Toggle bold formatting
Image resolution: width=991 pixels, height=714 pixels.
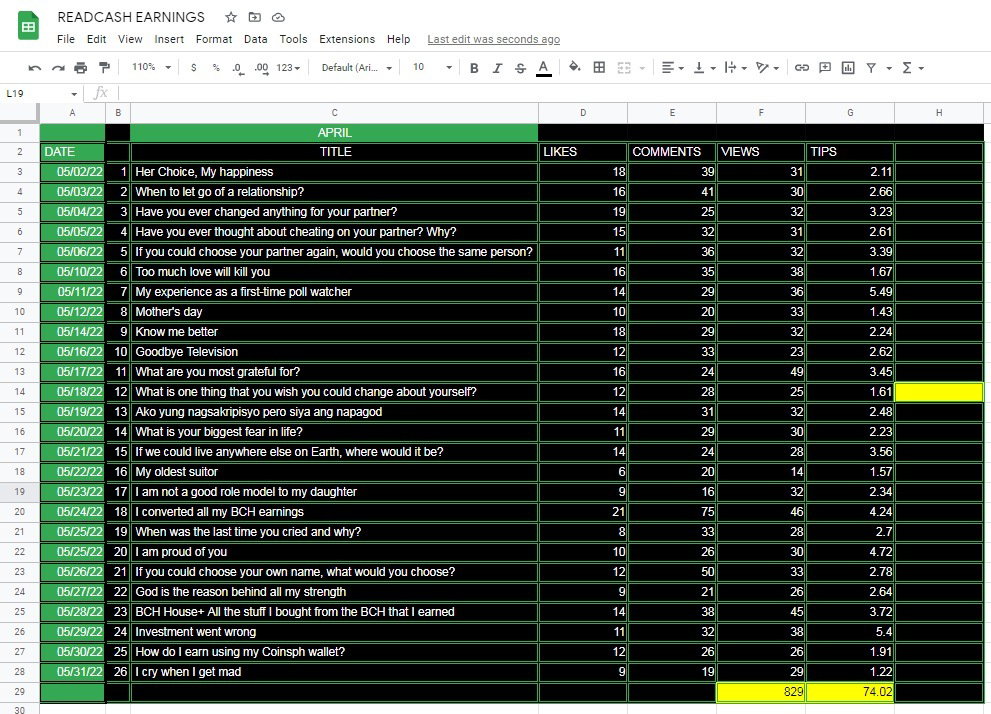[474, 68]
